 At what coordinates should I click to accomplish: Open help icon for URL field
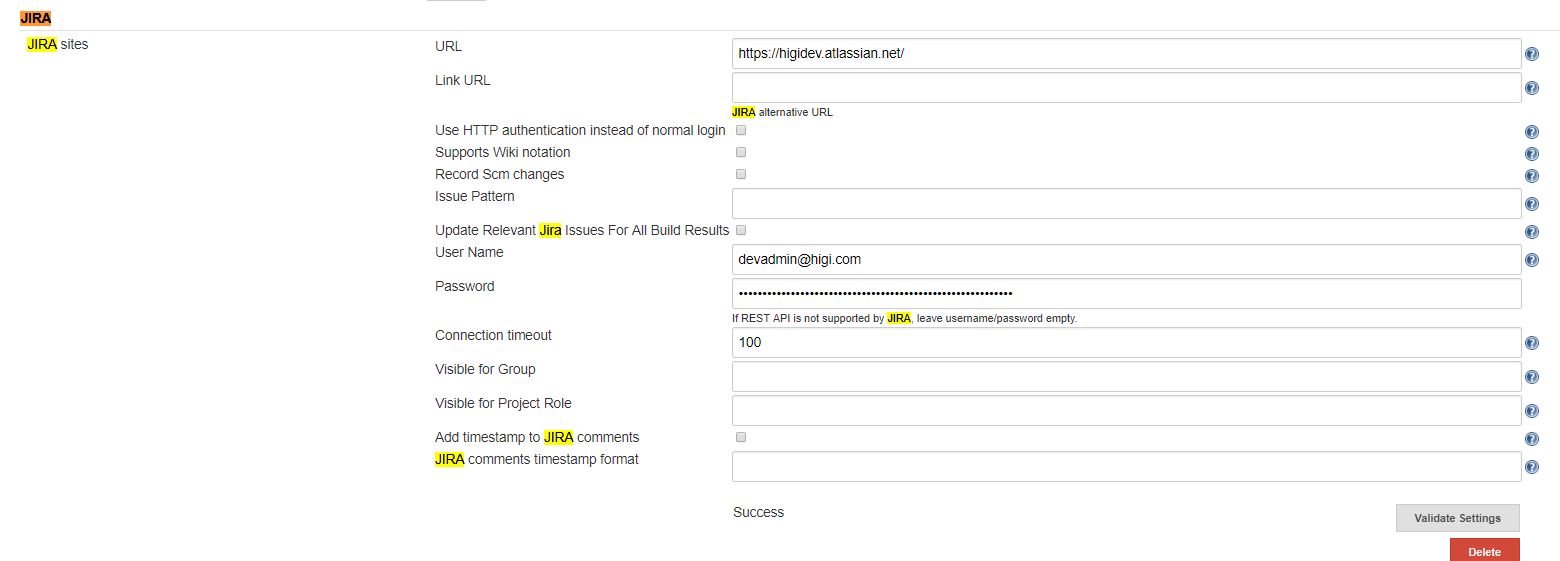click(x=1531, y=55)
